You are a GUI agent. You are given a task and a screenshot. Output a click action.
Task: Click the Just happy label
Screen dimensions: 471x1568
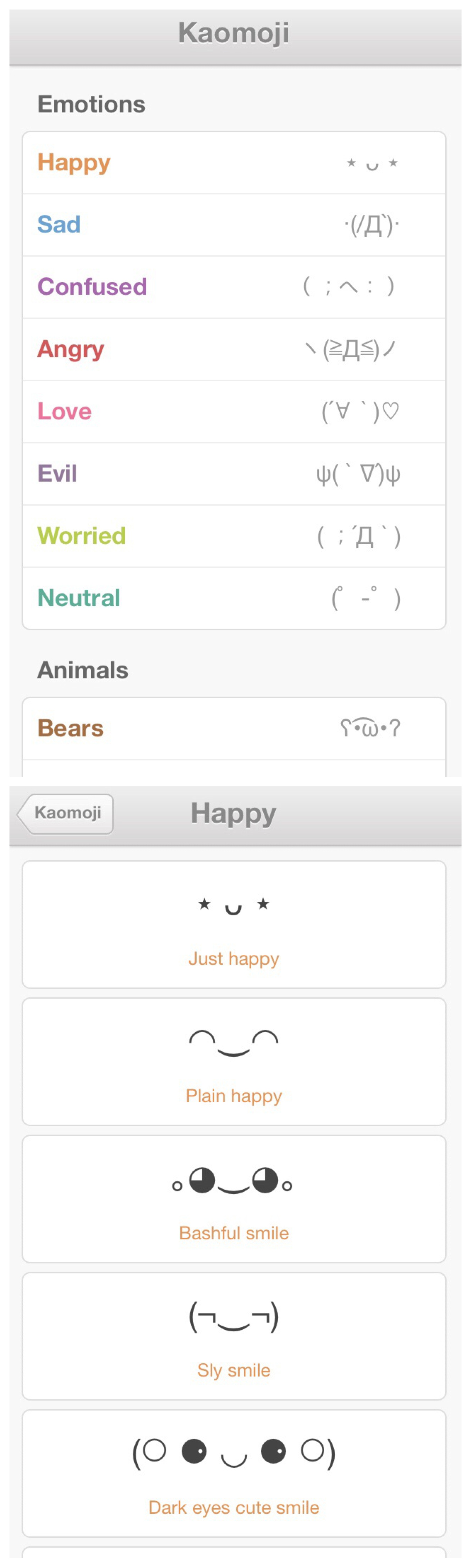(x=234, y=959)
